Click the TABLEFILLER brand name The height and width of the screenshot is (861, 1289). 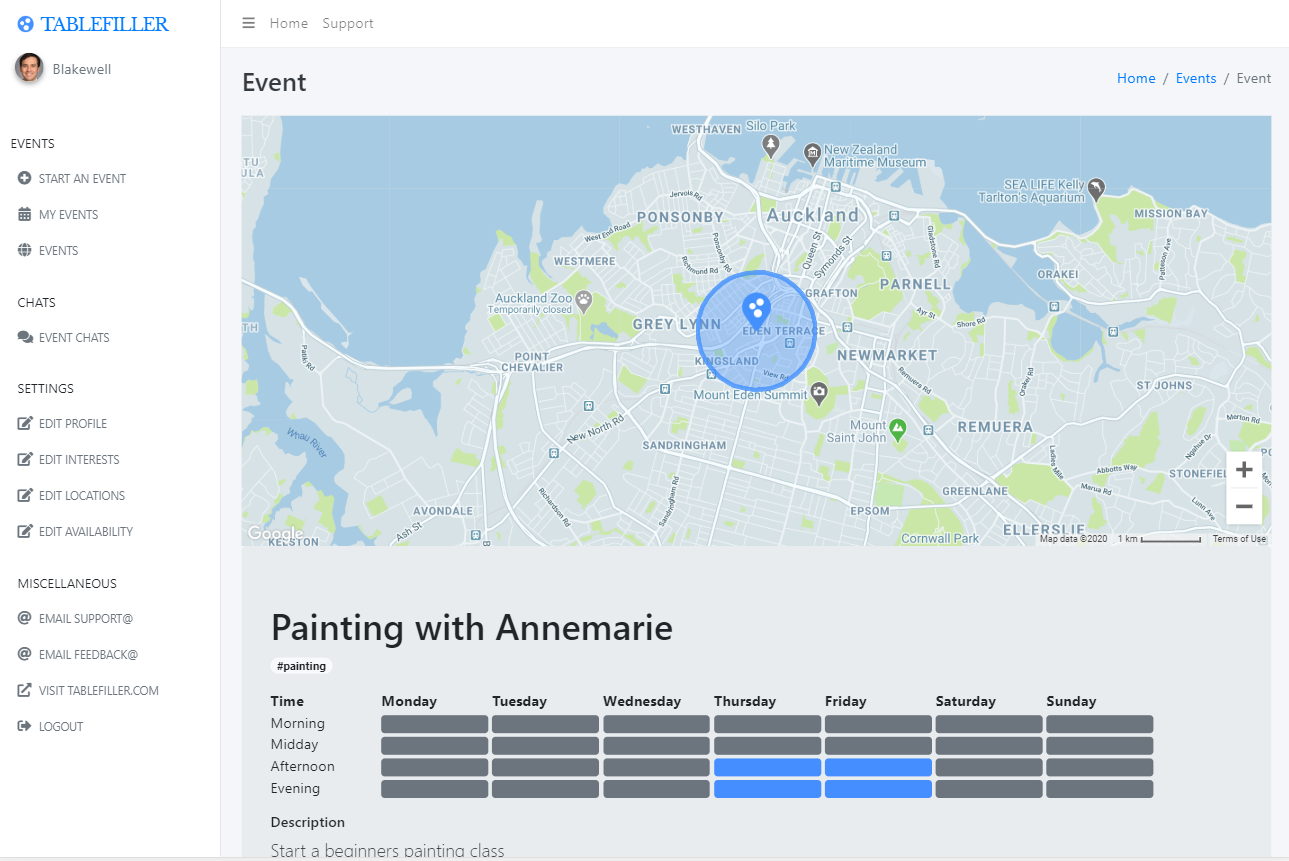(x=105, y=25)
